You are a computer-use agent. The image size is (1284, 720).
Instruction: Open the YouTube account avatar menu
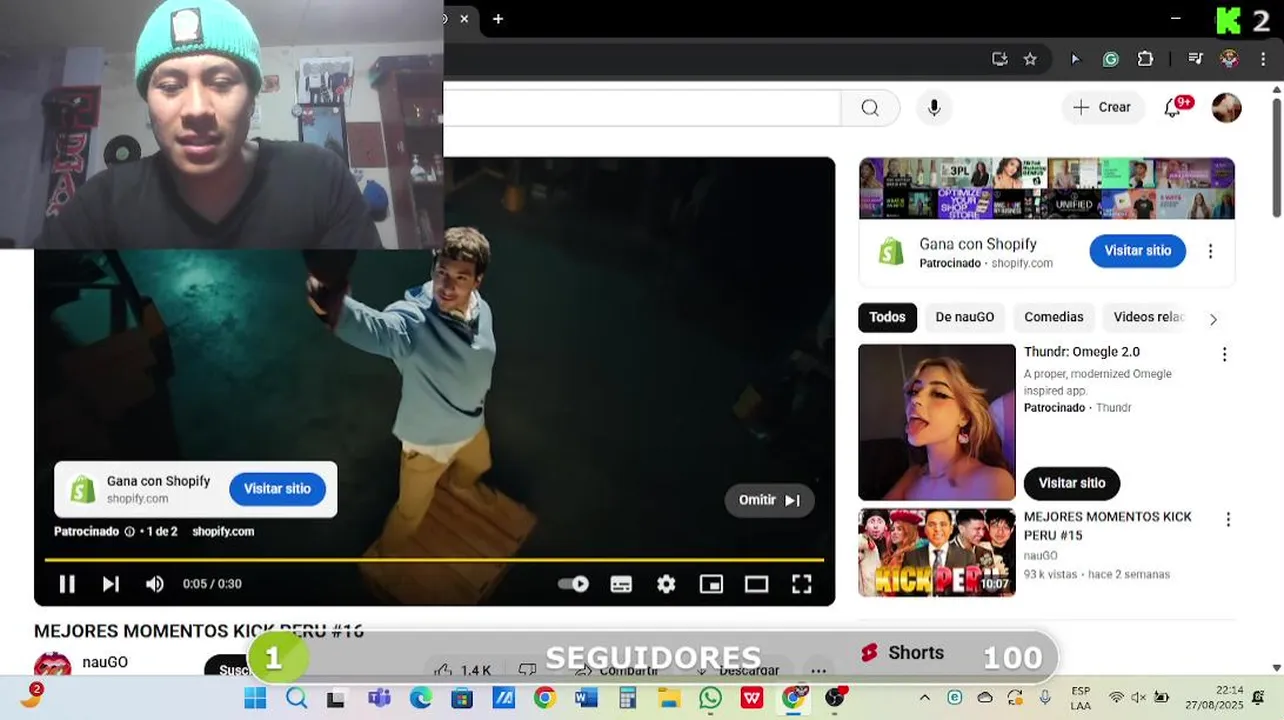click(1227, 108)
